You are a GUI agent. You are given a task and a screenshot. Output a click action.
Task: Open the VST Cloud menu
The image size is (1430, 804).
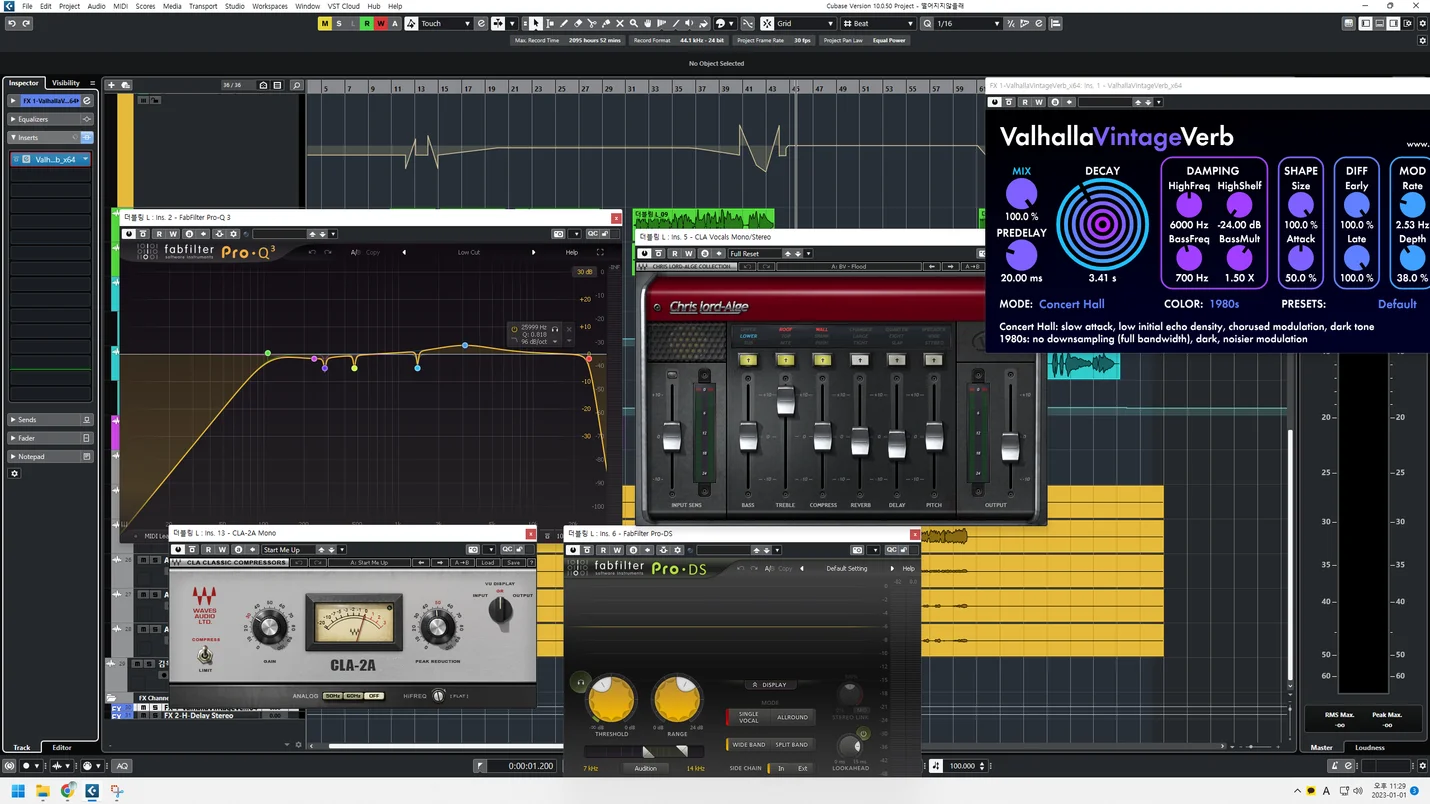(x=344, y=6)
